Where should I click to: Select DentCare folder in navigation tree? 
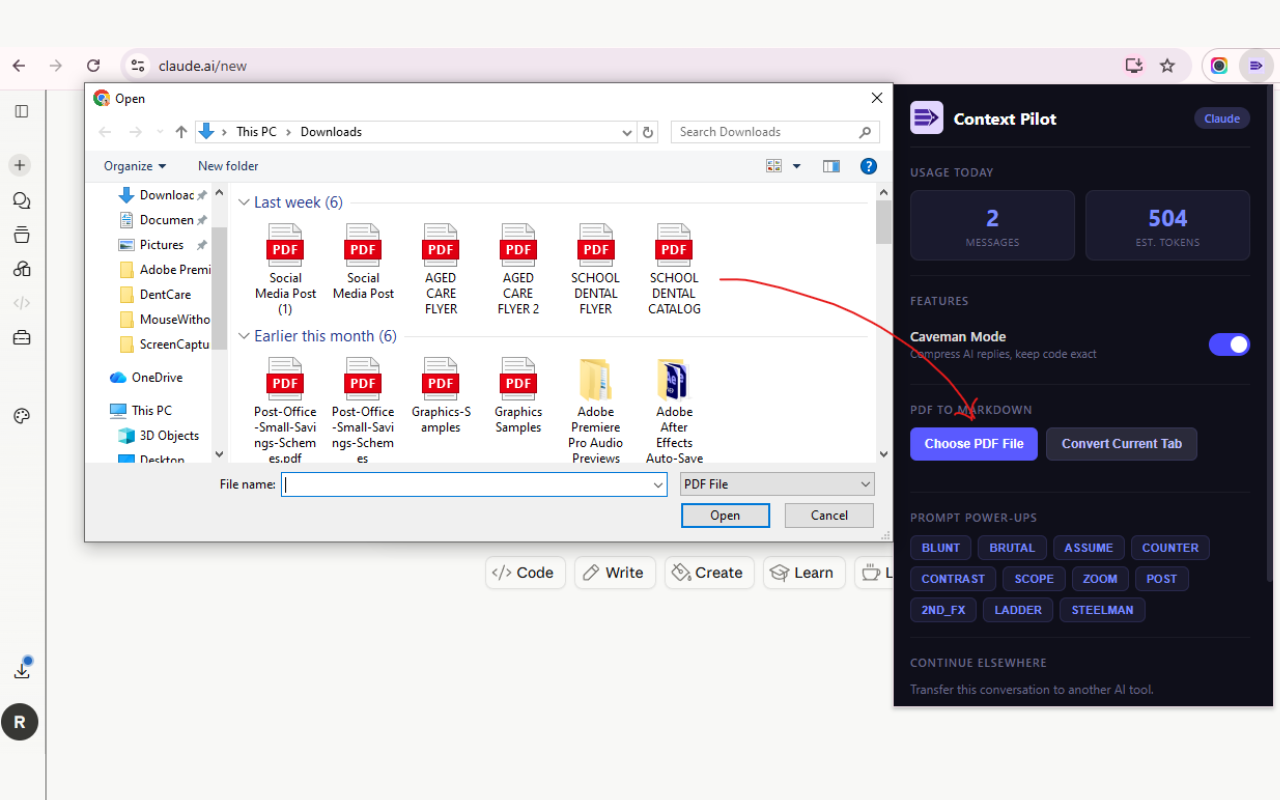(164, 295)
